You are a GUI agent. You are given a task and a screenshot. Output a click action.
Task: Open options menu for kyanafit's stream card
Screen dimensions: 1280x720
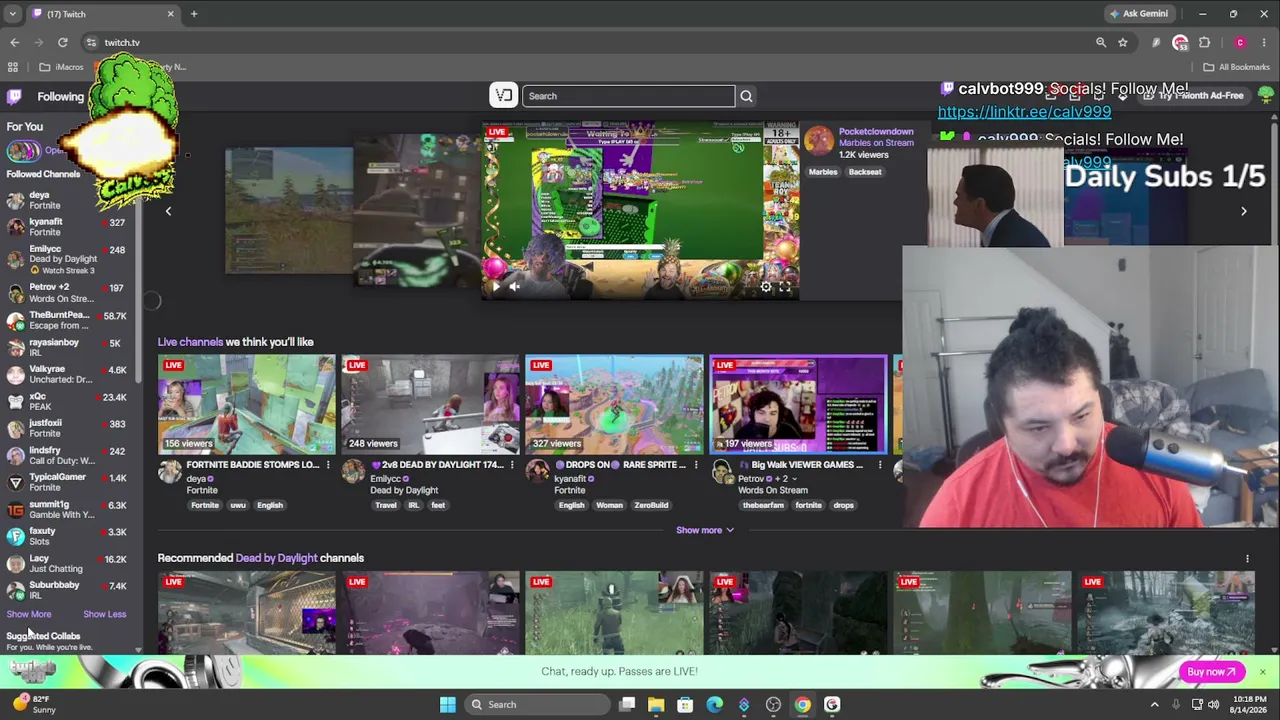point(696,465)
